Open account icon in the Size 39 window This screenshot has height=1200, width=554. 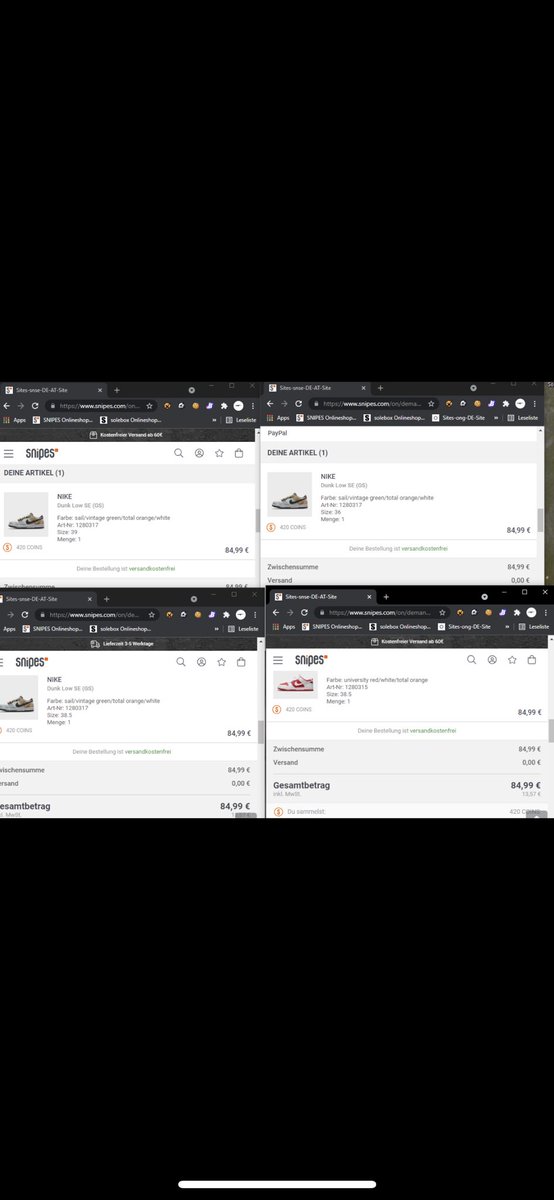tap(199, 453)
